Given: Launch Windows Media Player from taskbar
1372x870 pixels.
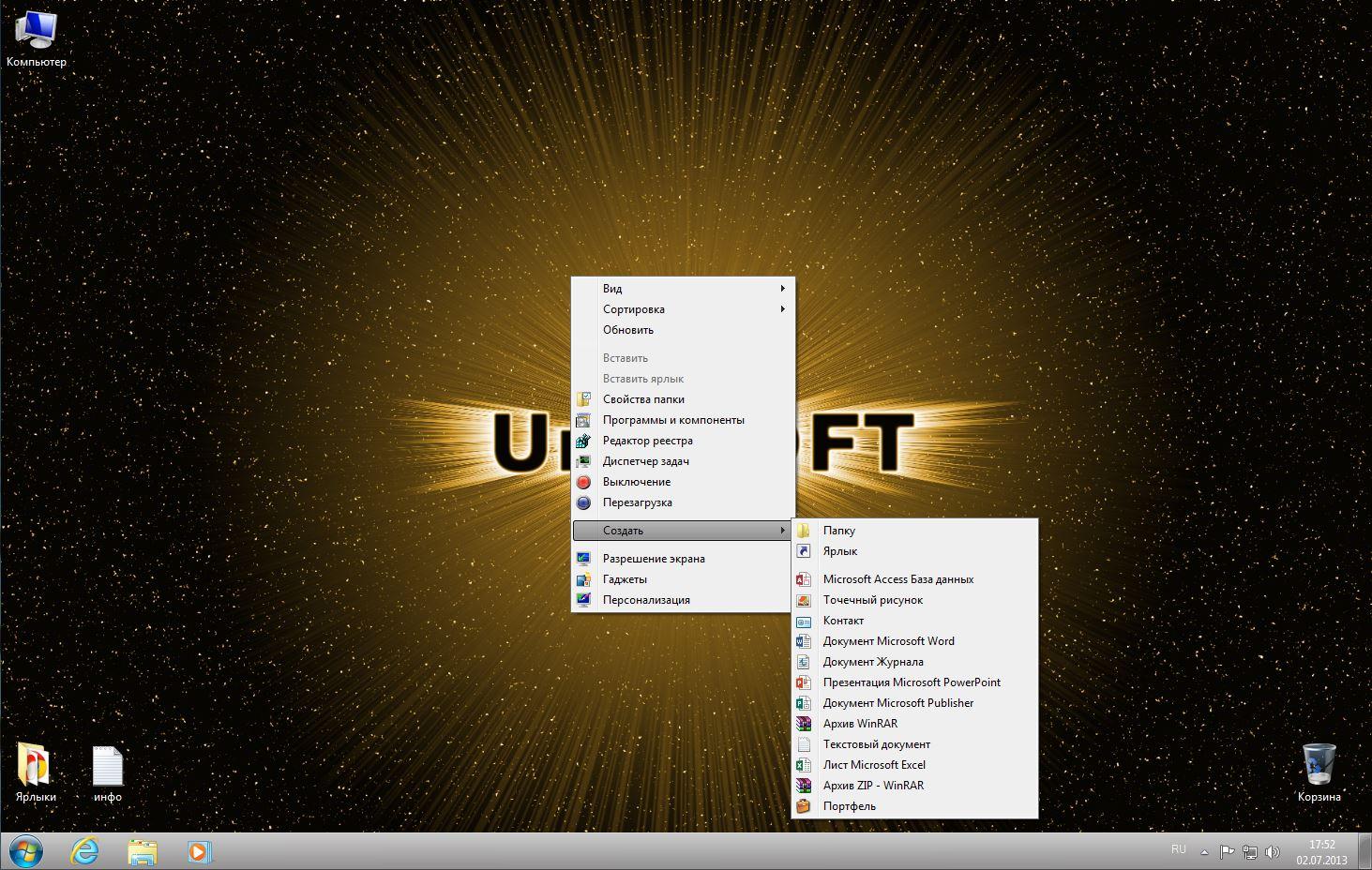Looking at the screenshot, I should (x=199, y=851).
